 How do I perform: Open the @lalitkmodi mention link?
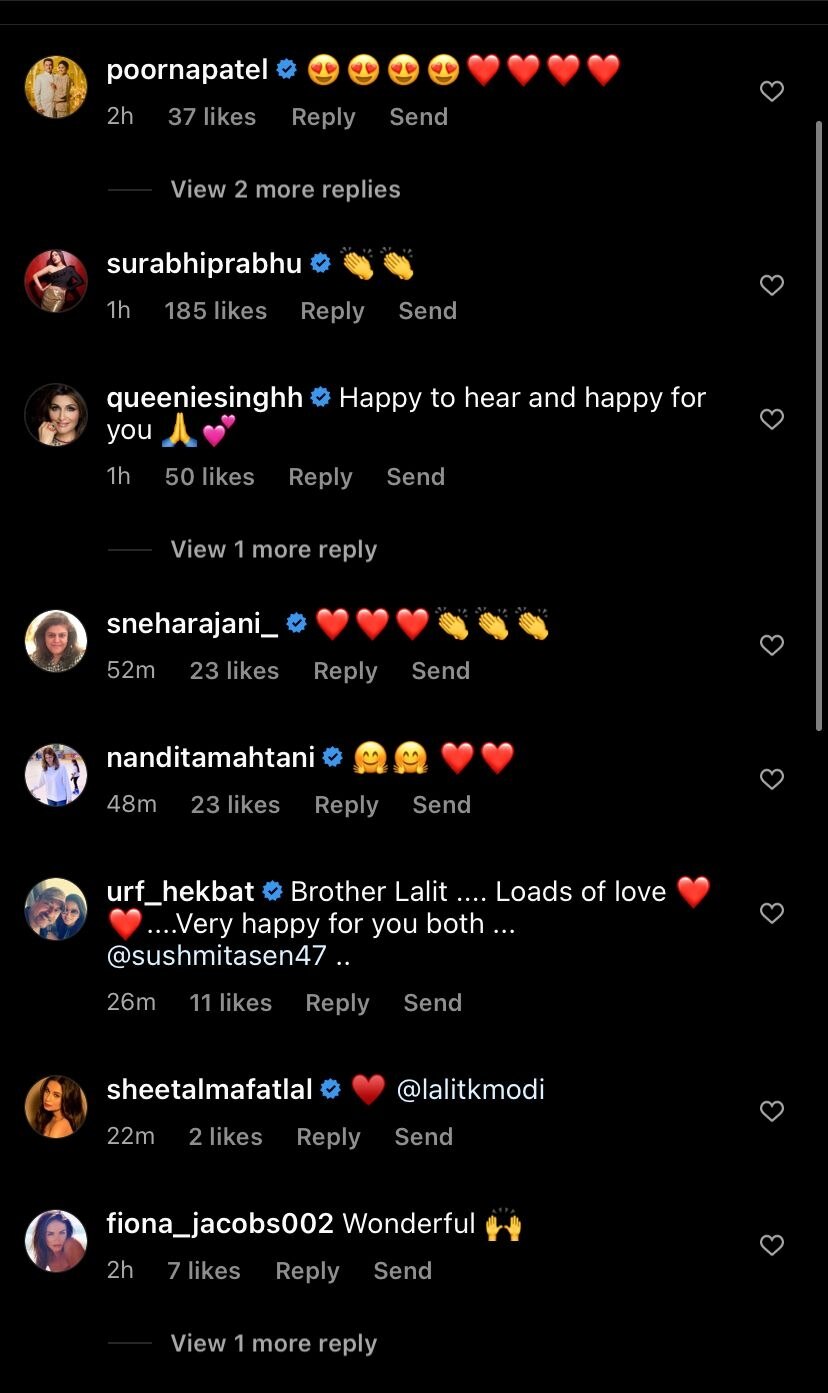pyautogui.click(x=471, y=1089)
